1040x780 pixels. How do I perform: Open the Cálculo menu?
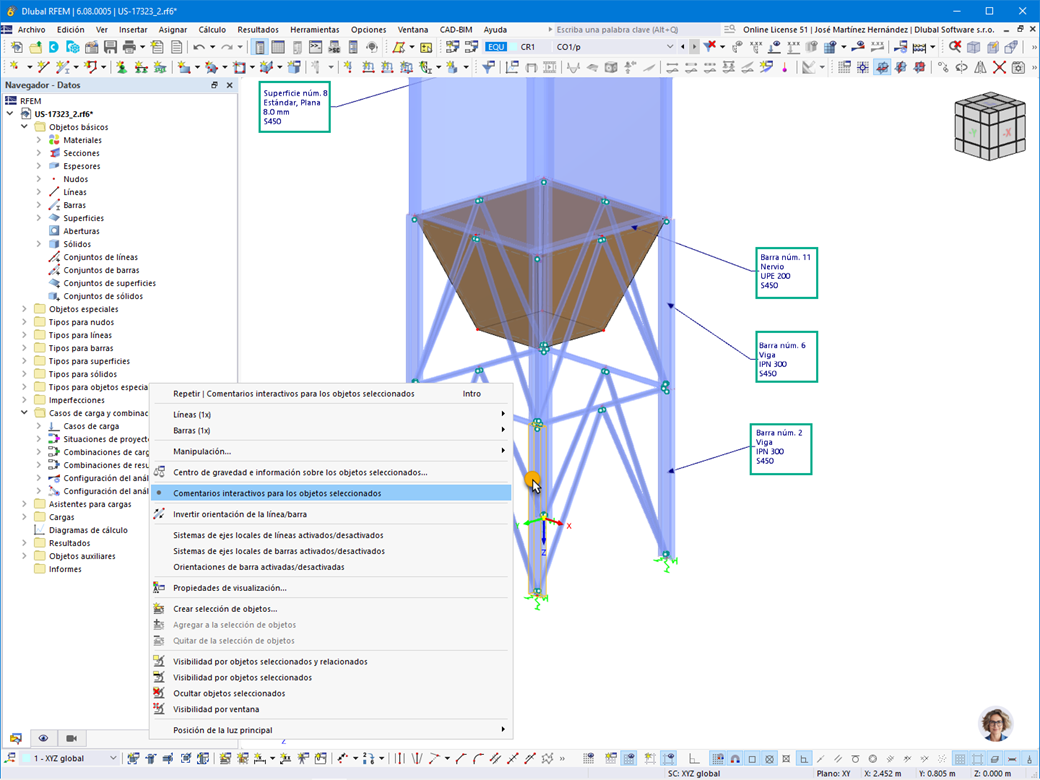pyautogui.click(x=212, y=30)
